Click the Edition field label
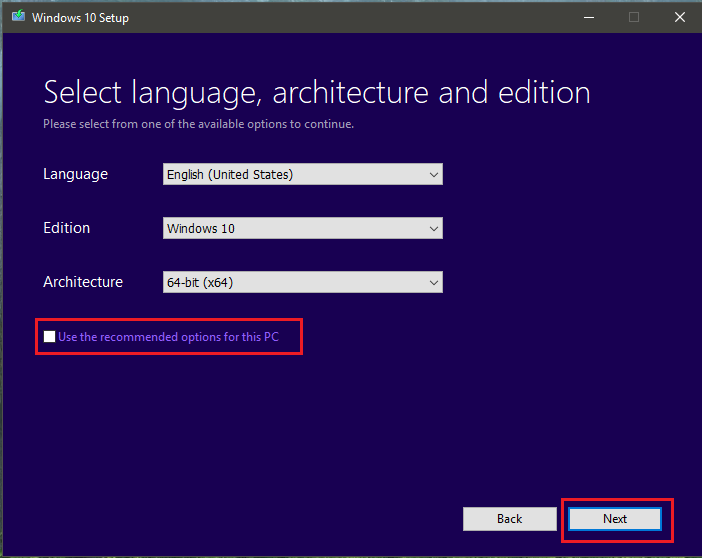The height and width of the screenshot is (558, 702). point(66,228)
